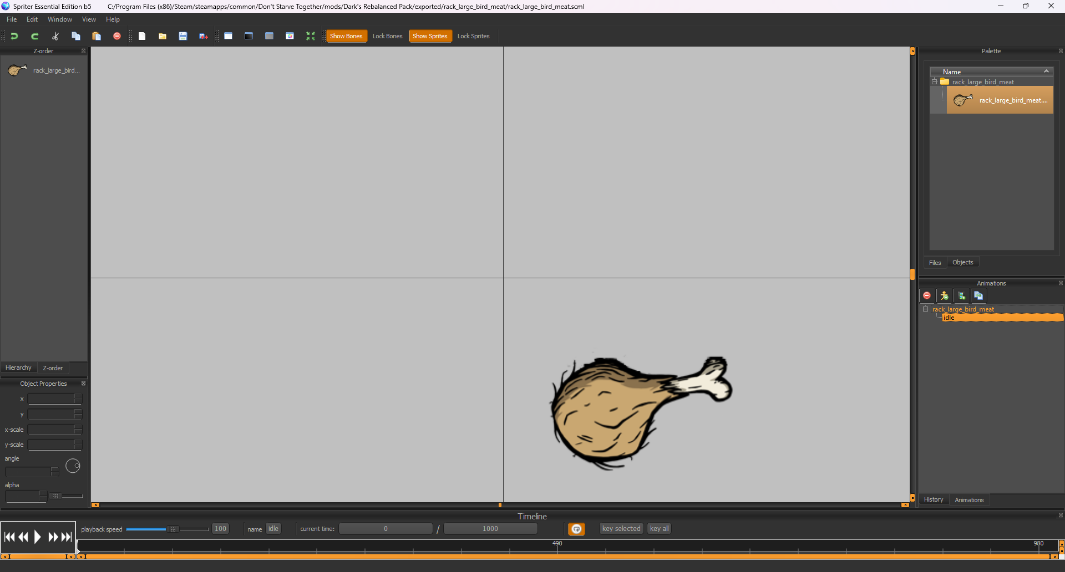Screen dimensions: 1065x572
Task: Switch to Animations tab beside History
Action: pyautogui.click(x=969, y=500)
